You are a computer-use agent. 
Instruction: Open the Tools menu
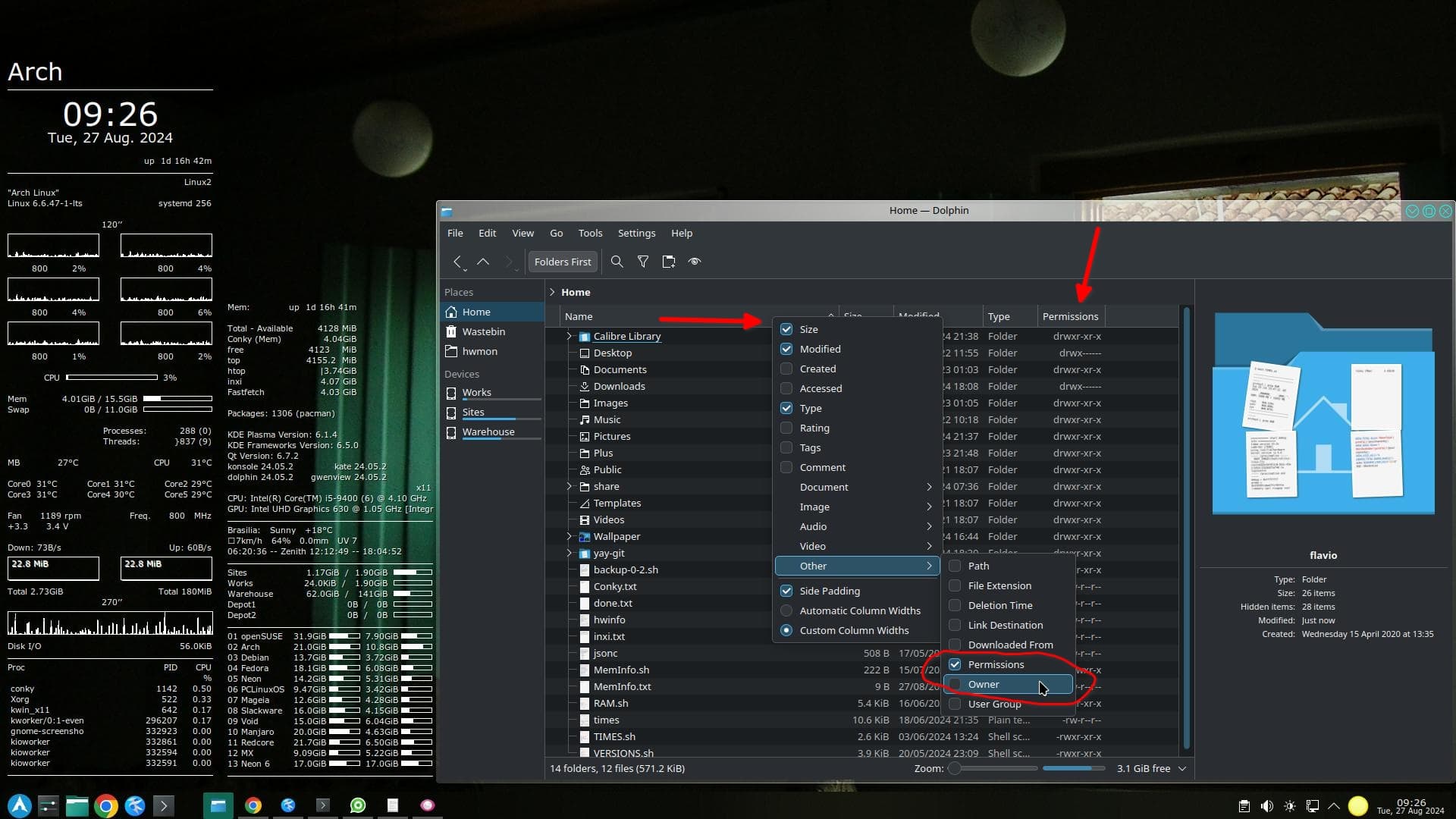(590, 233)
